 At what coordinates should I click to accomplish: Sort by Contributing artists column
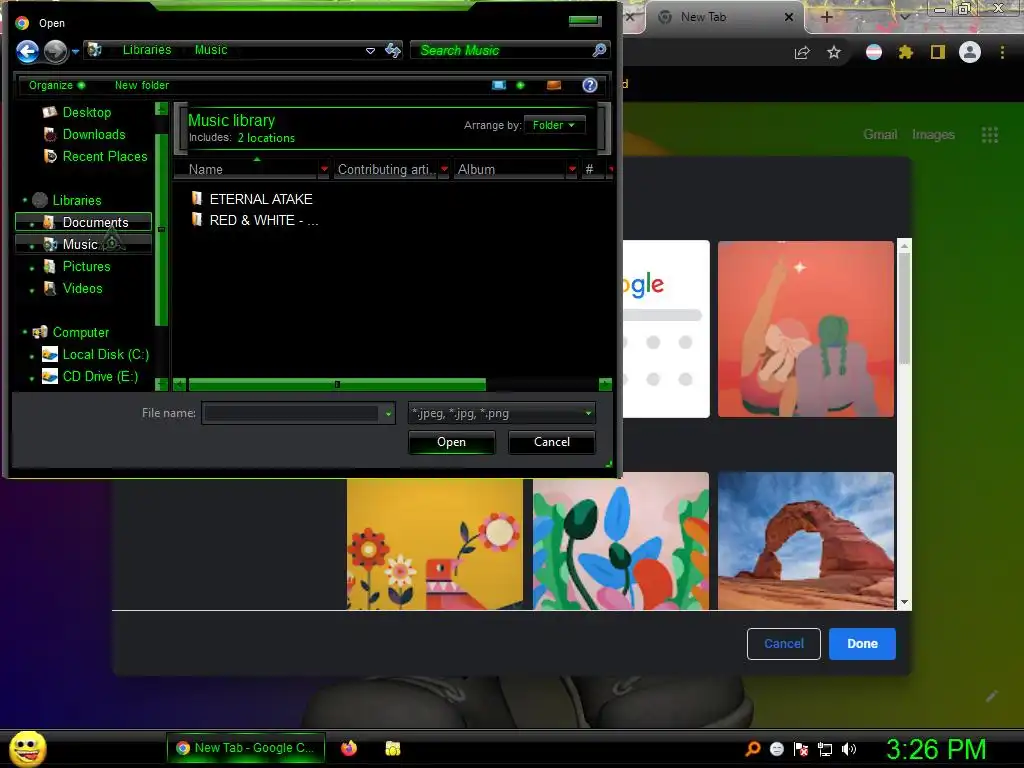(387, 169)
